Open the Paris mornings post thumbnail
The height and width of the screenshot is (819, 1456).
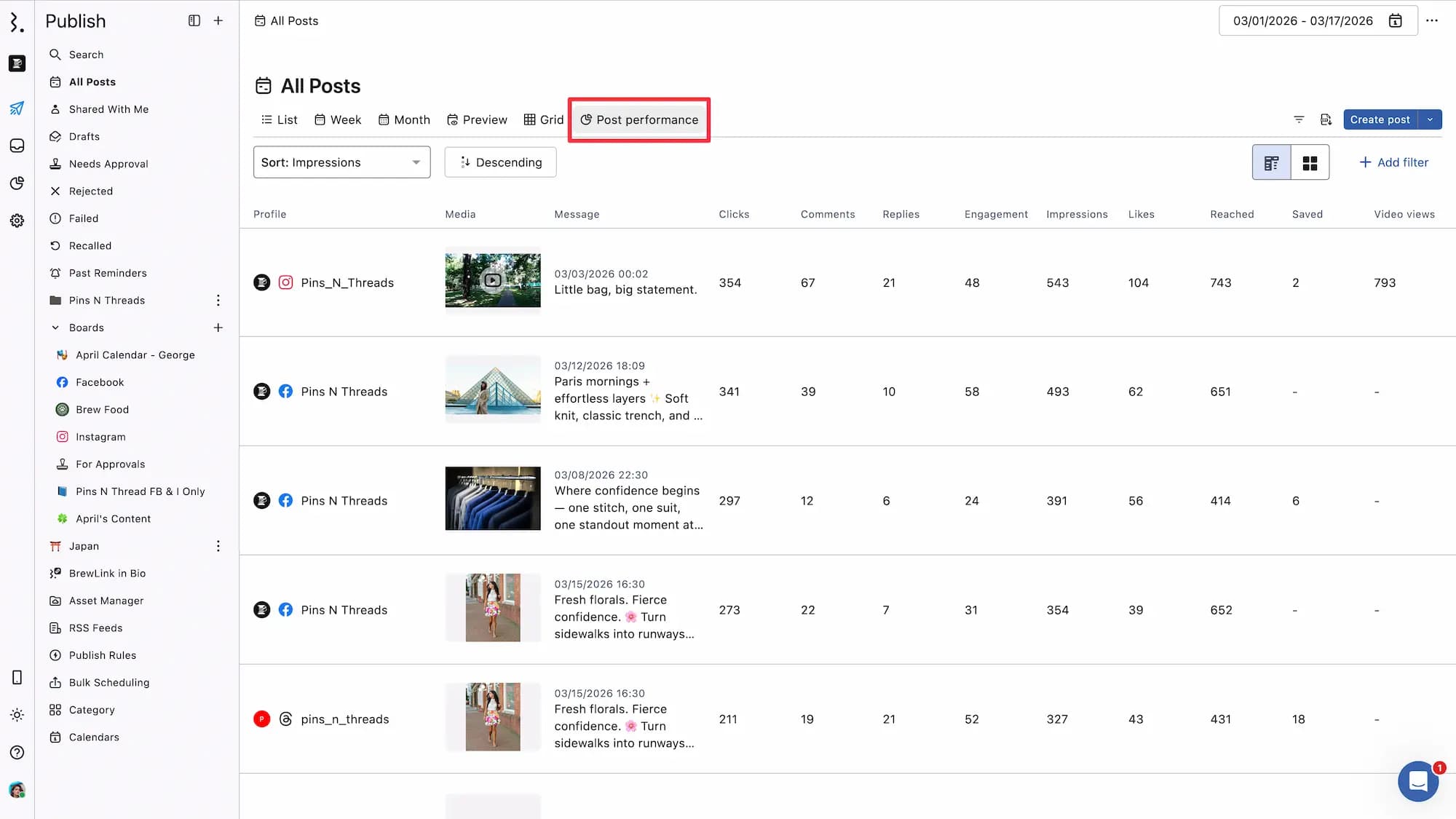click(x=493, y=388)
